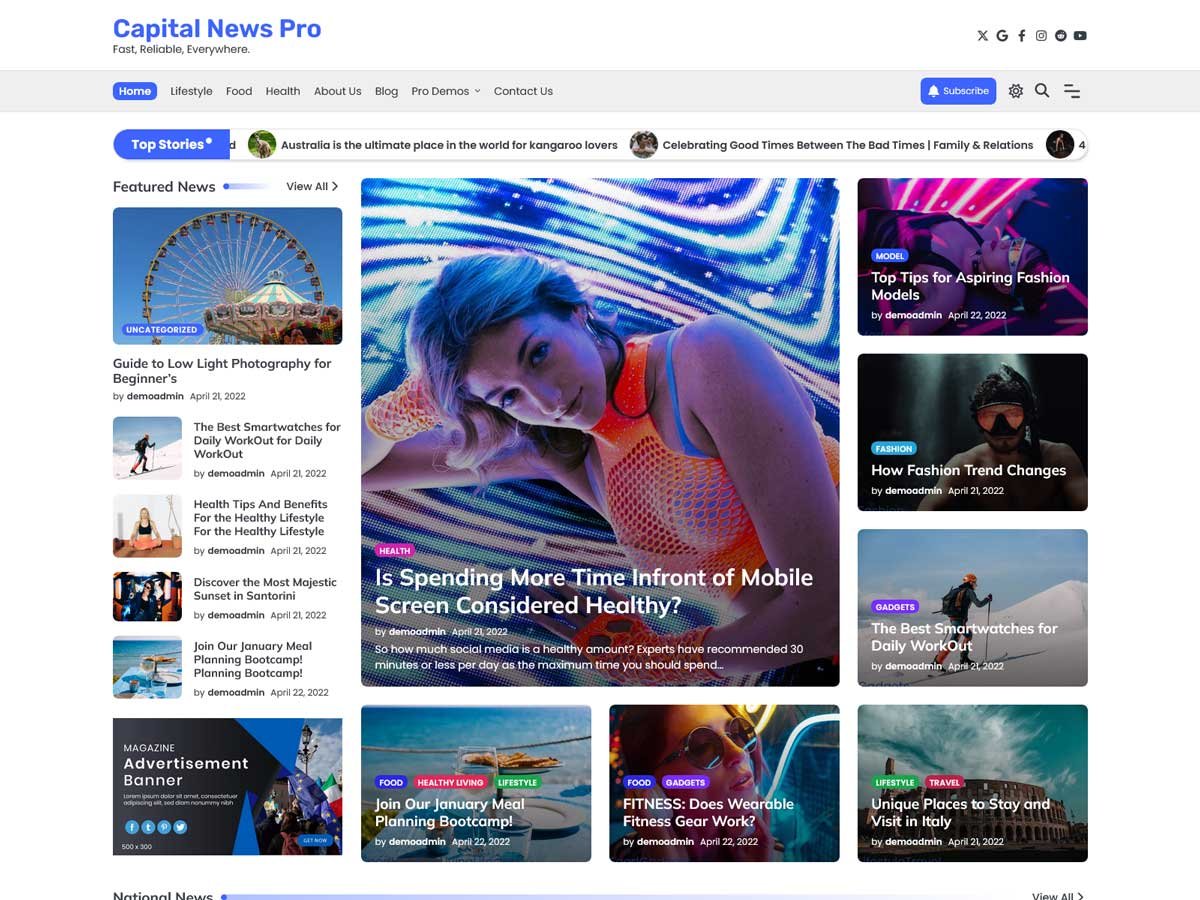
Task: Open the off-canvas hamburger menu icon
Action: click(x=1072, y=91)
